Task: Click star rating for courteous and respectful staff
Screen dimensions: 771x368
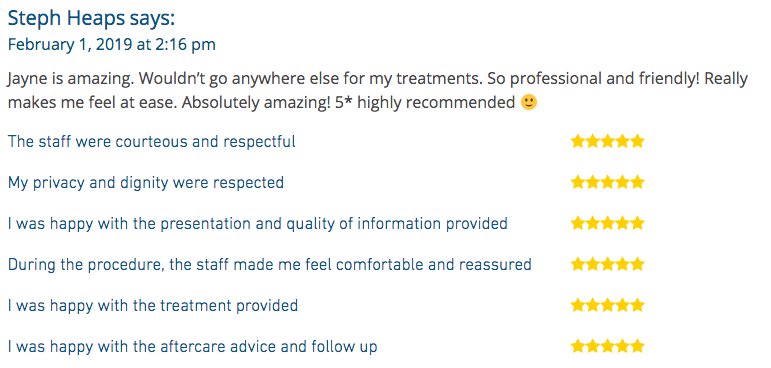Action: click(607, 142)
